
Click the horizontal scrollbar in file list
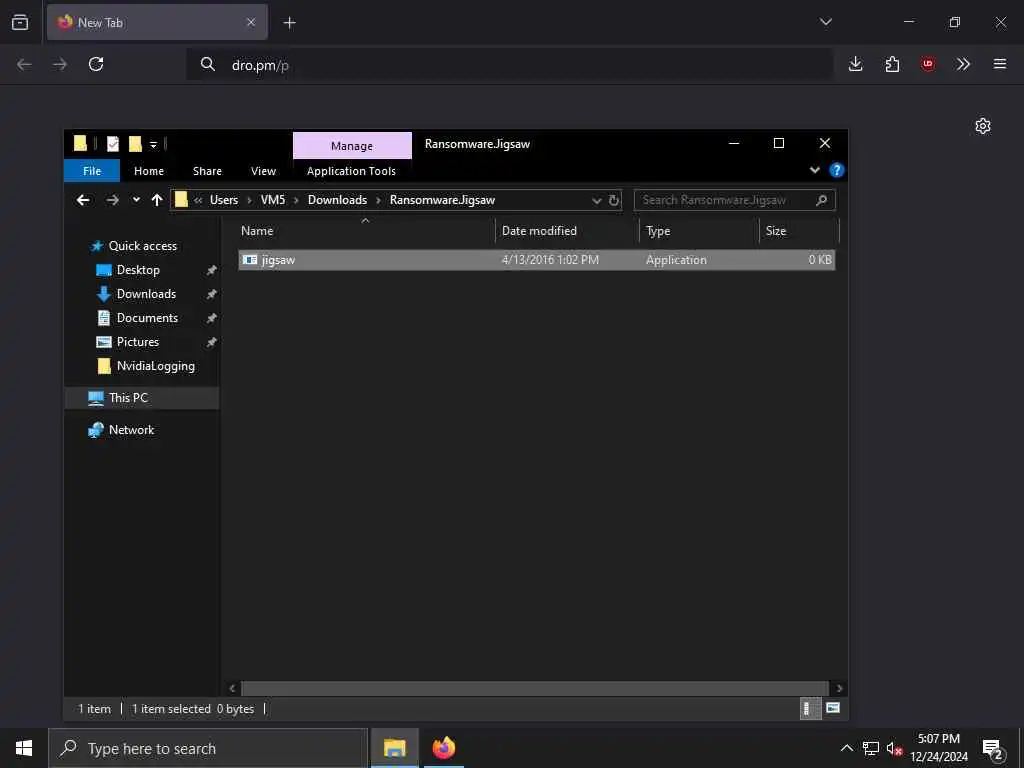[536, 688]
